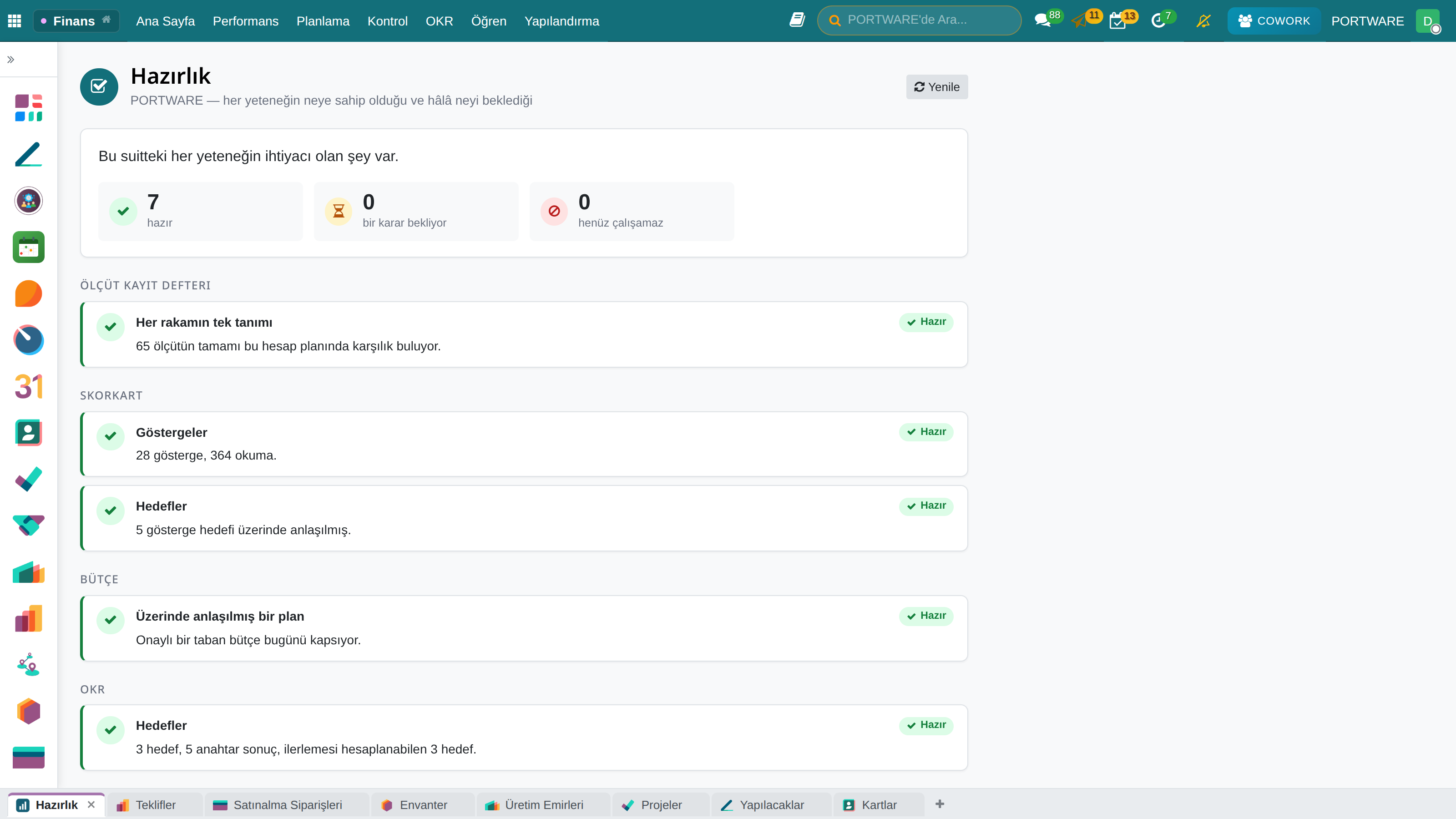Open the user avatar menu

[1428, 21]
